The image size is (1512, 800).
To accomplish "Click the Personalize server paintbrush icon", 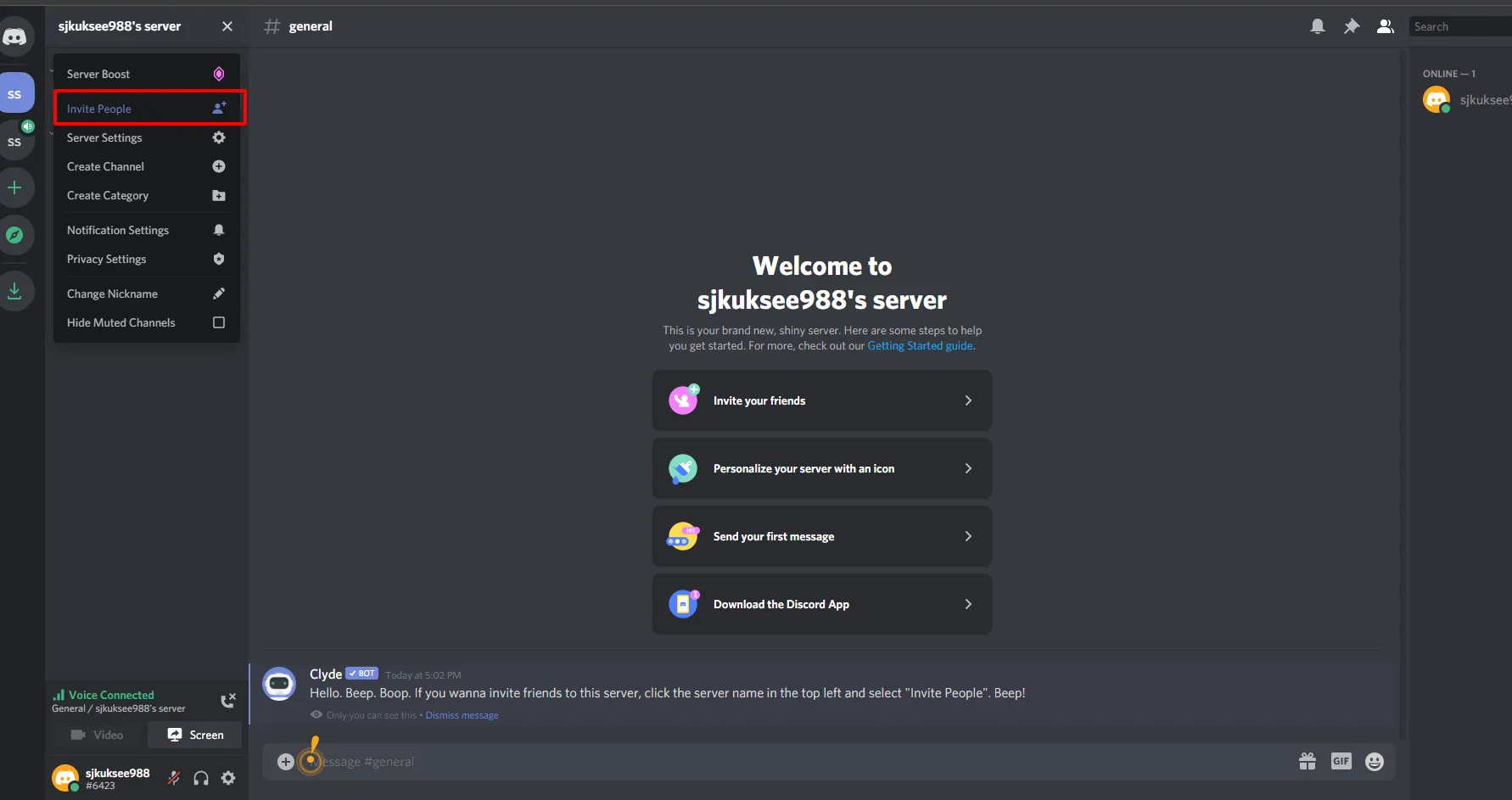I will point(683,468).
